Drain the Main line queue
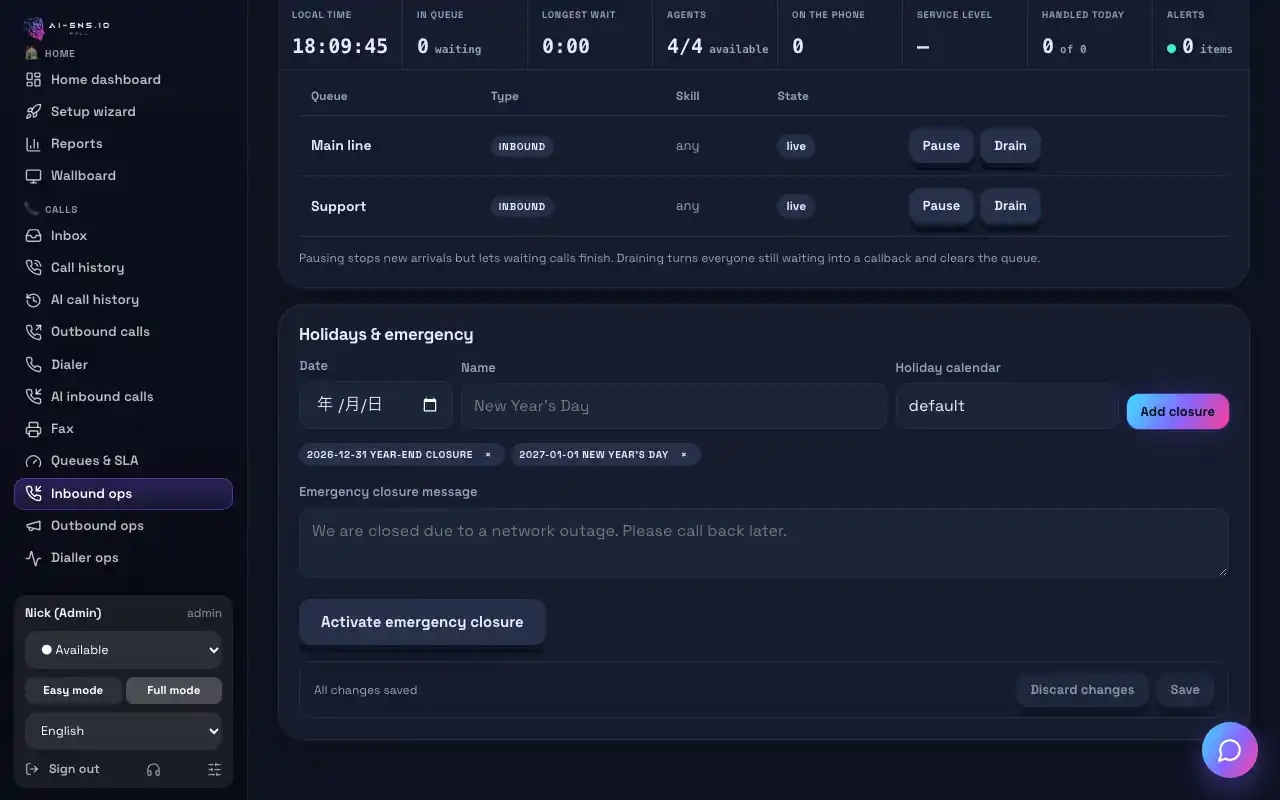 tap(1010, 146)
